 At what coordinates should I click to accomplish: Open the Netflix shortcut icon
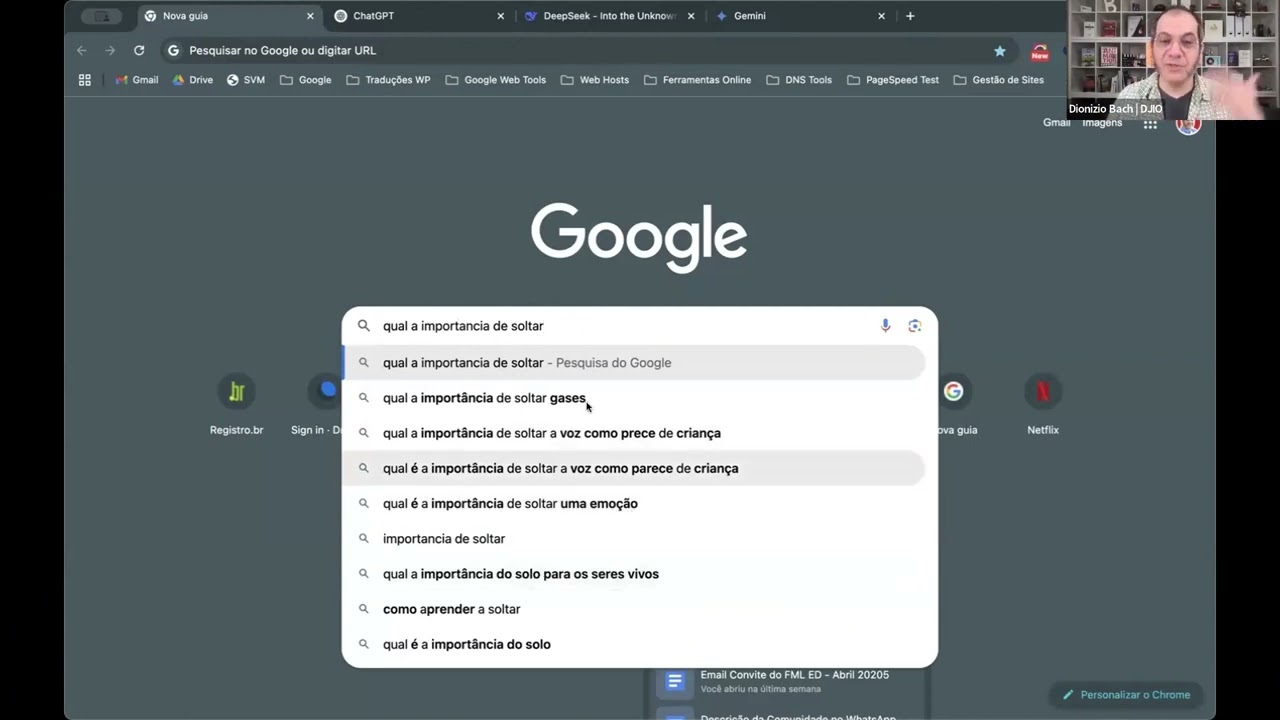[x=1042, y=392]
